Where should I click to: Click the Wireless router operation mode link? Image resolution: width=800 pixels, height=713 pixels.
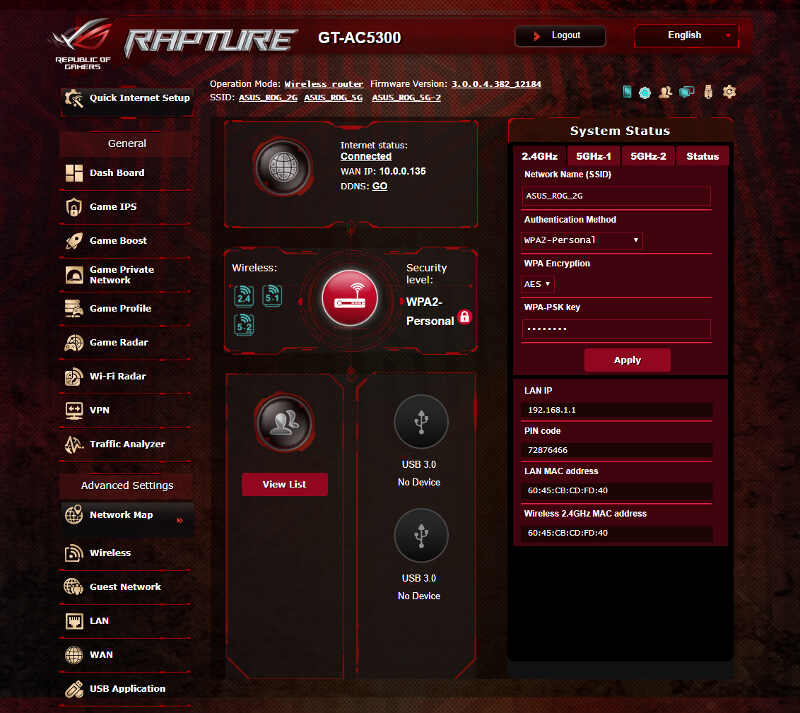323,84
